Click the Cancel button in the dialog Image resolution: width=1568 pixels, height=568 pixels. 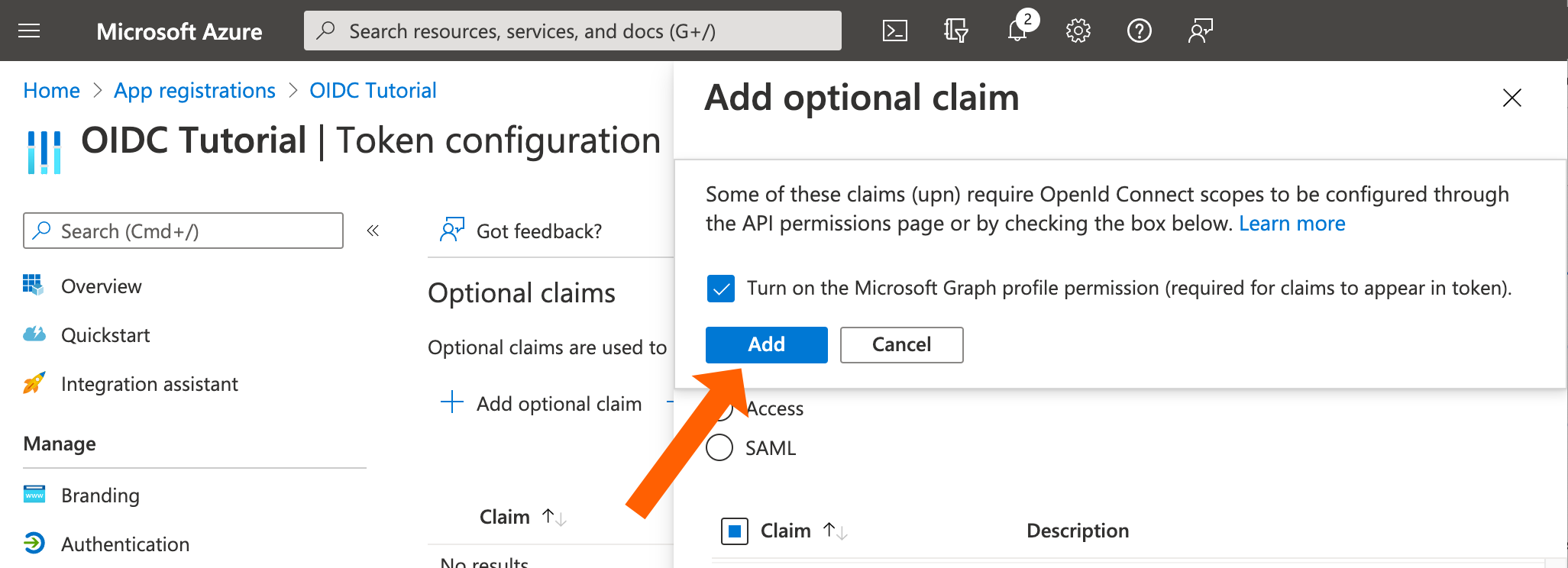pos(901,345)
